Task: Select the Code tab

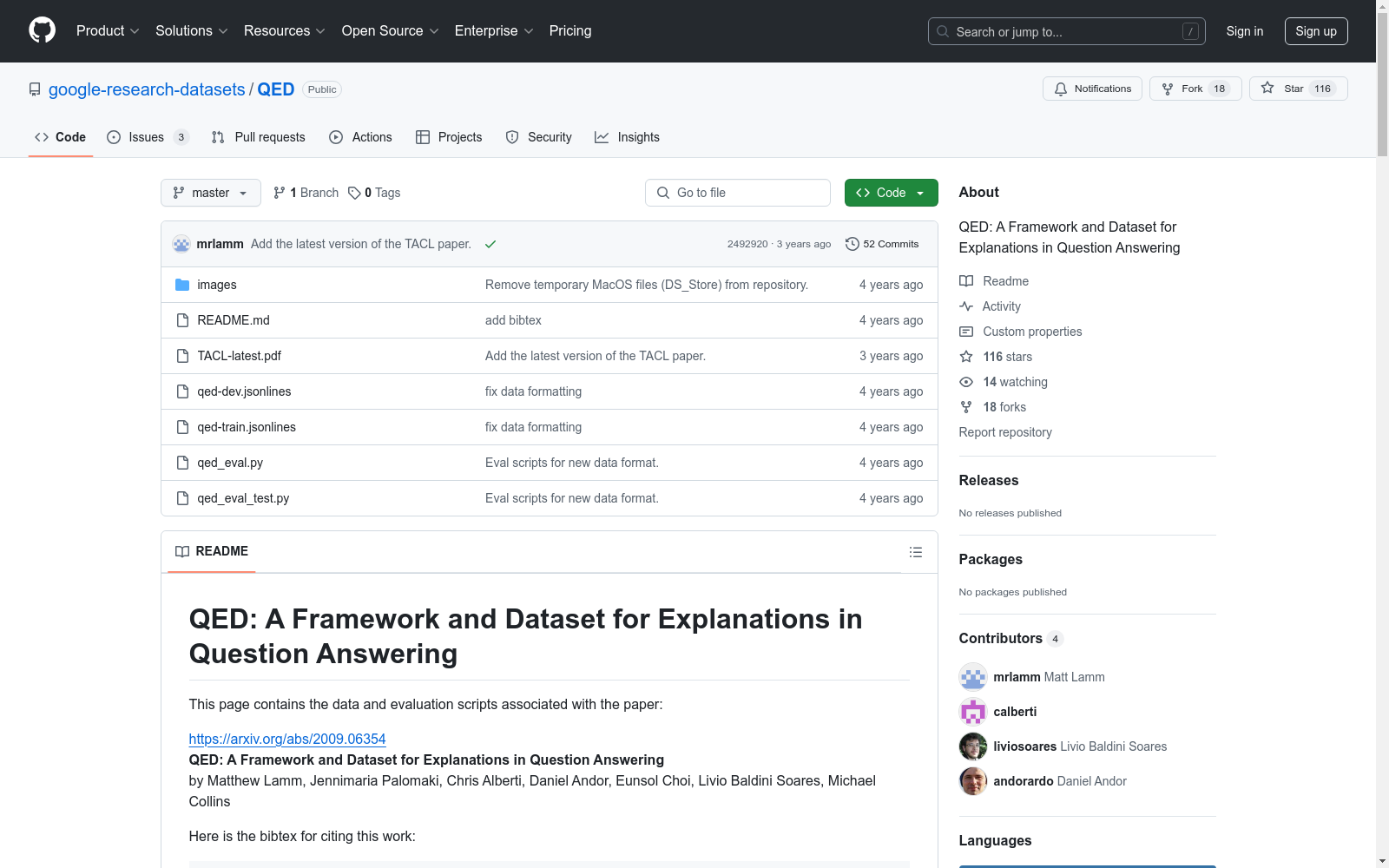Action: (61, 137)
